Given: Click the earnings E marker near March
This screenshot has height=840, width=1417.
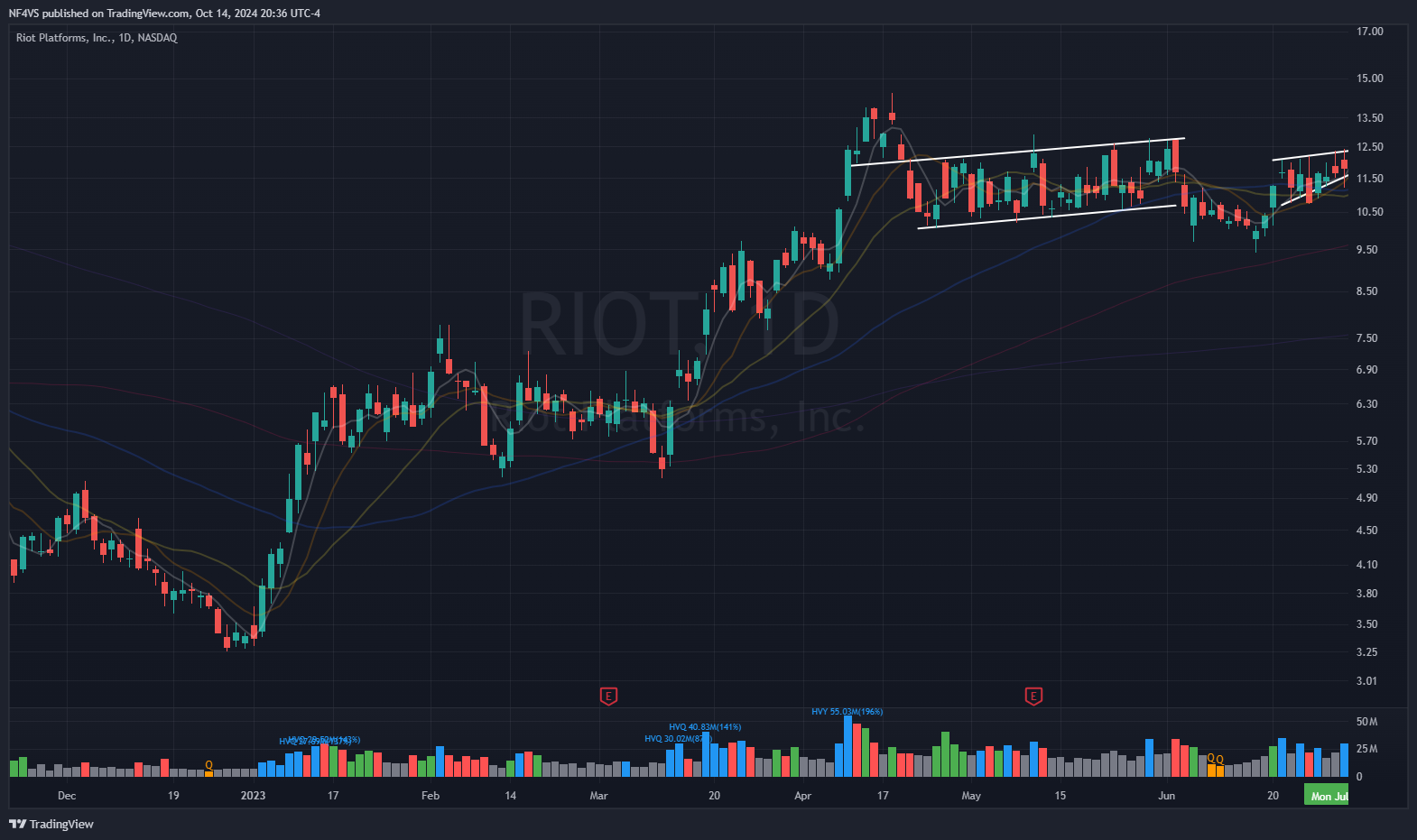Looking at the screenshot, I should pyautogui.click(x=609, y=696).
